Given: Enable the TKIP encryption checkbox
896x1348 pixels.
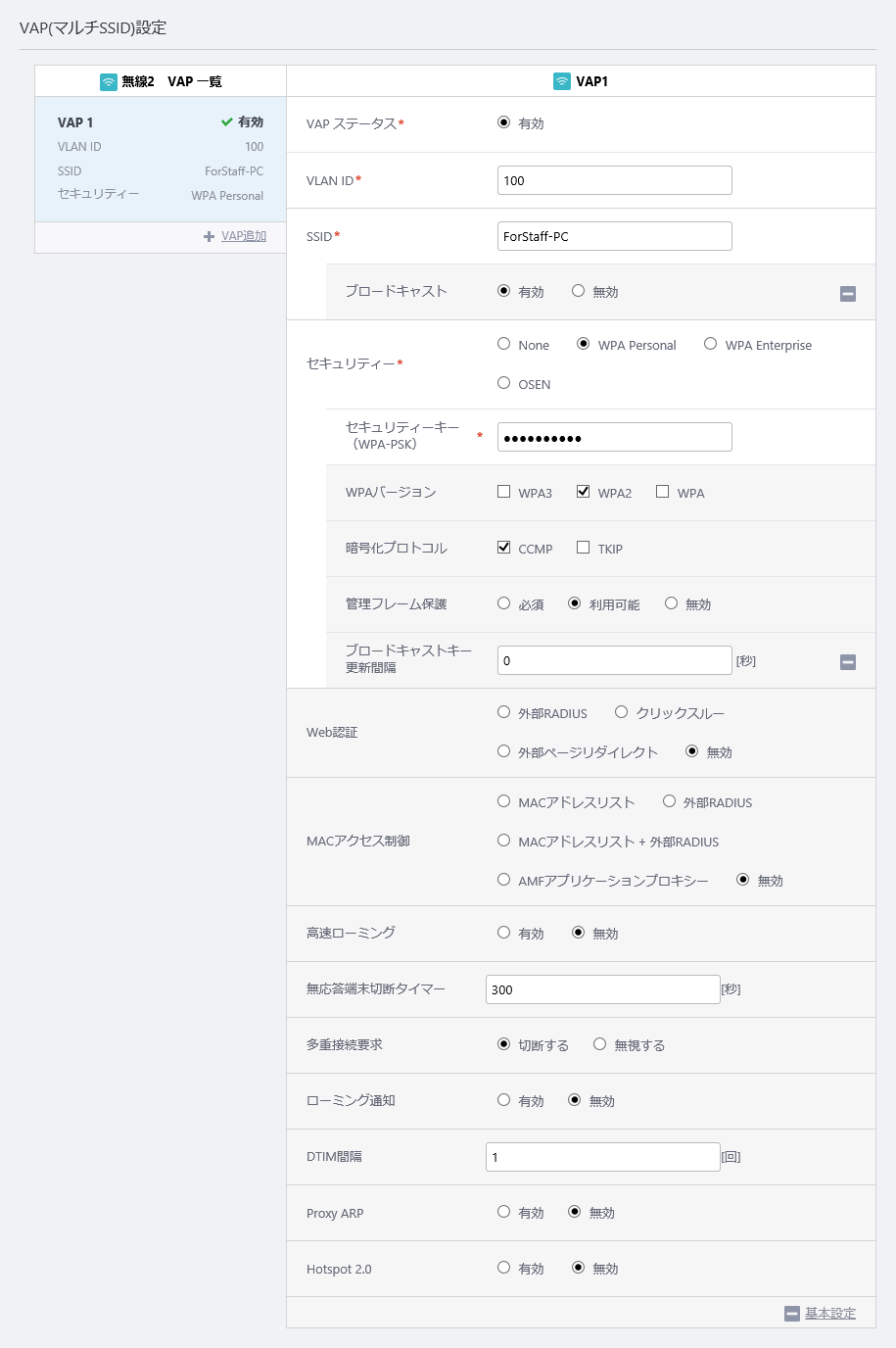Looking at the screenshot, I should pos(583,548).
